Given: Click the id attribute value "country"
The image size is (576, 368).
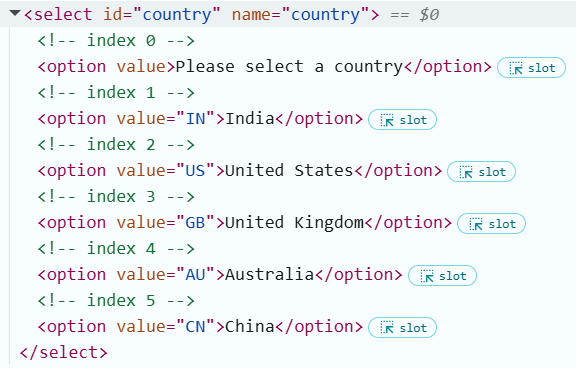Looking at the screenshot, I should tap(177, 15).
